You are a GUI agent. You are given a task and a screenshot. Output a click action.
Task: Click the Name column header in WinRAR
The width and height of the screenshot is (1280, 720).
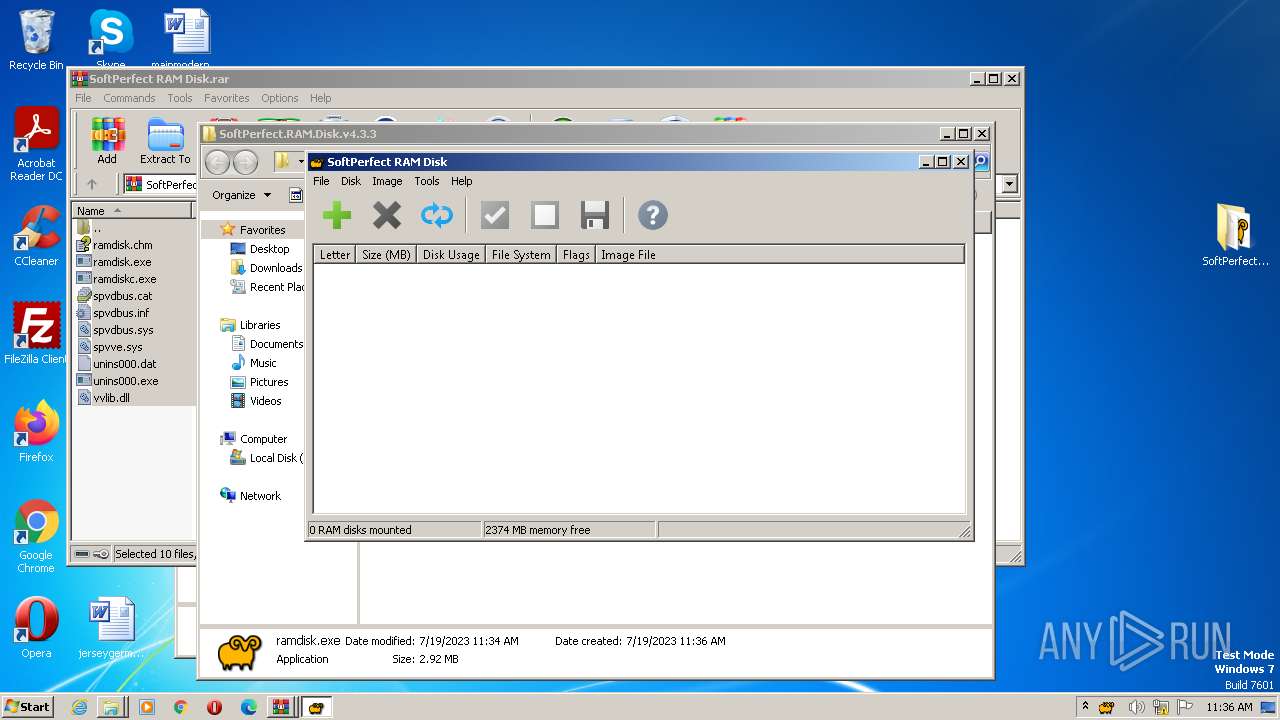click(132, 211)
